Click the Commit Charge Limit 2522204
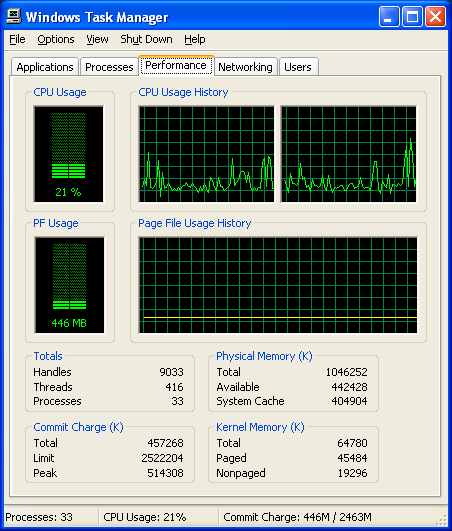 tap(162, 458)
